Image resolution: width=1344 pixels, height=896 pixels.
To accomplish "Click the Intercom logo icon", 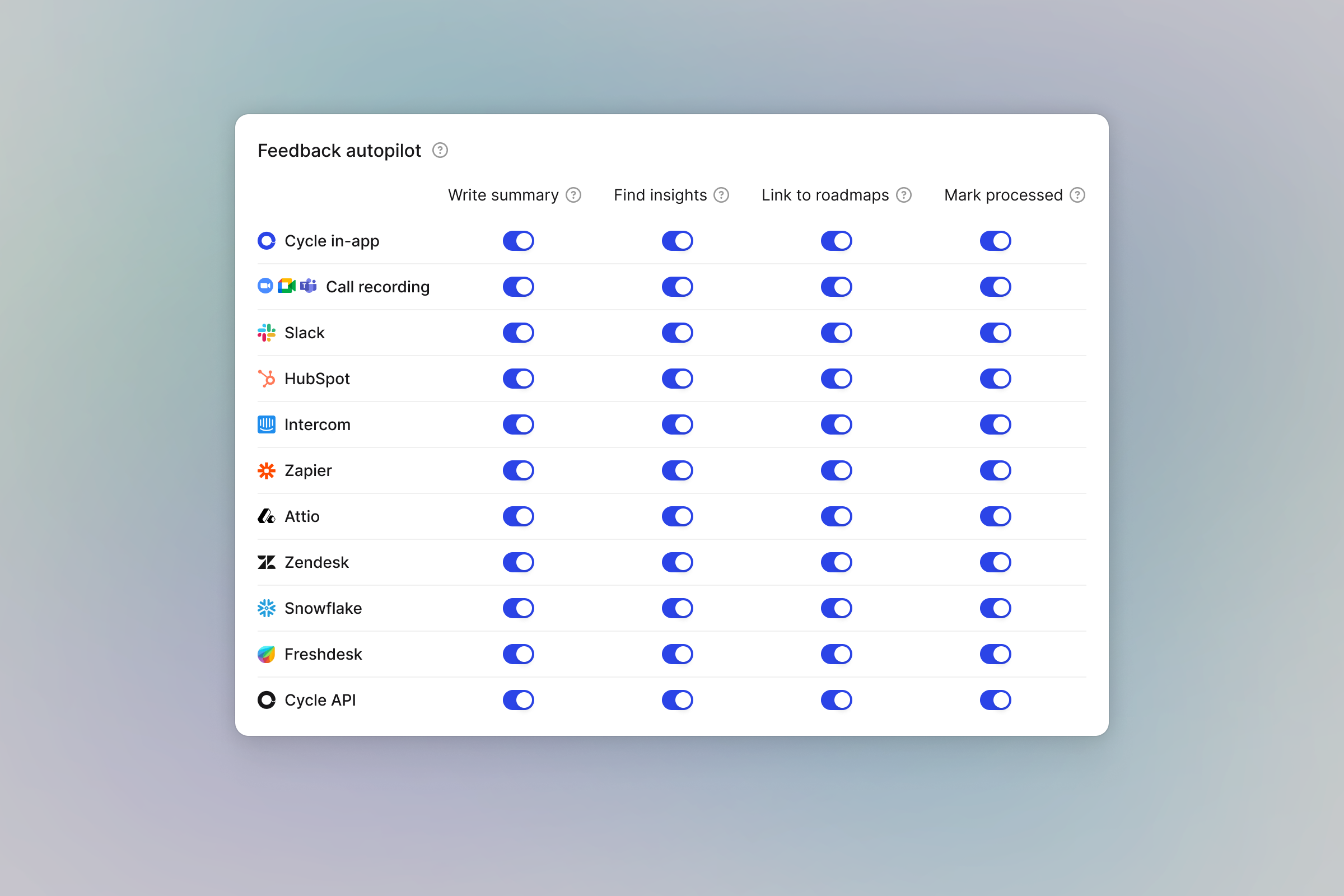I will point(267,424).
